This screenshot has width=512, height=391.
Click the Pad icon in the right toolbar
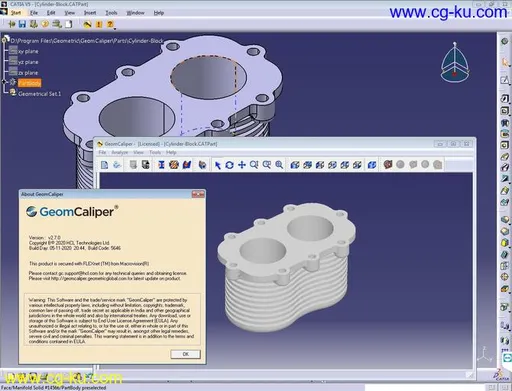(505, 98)
